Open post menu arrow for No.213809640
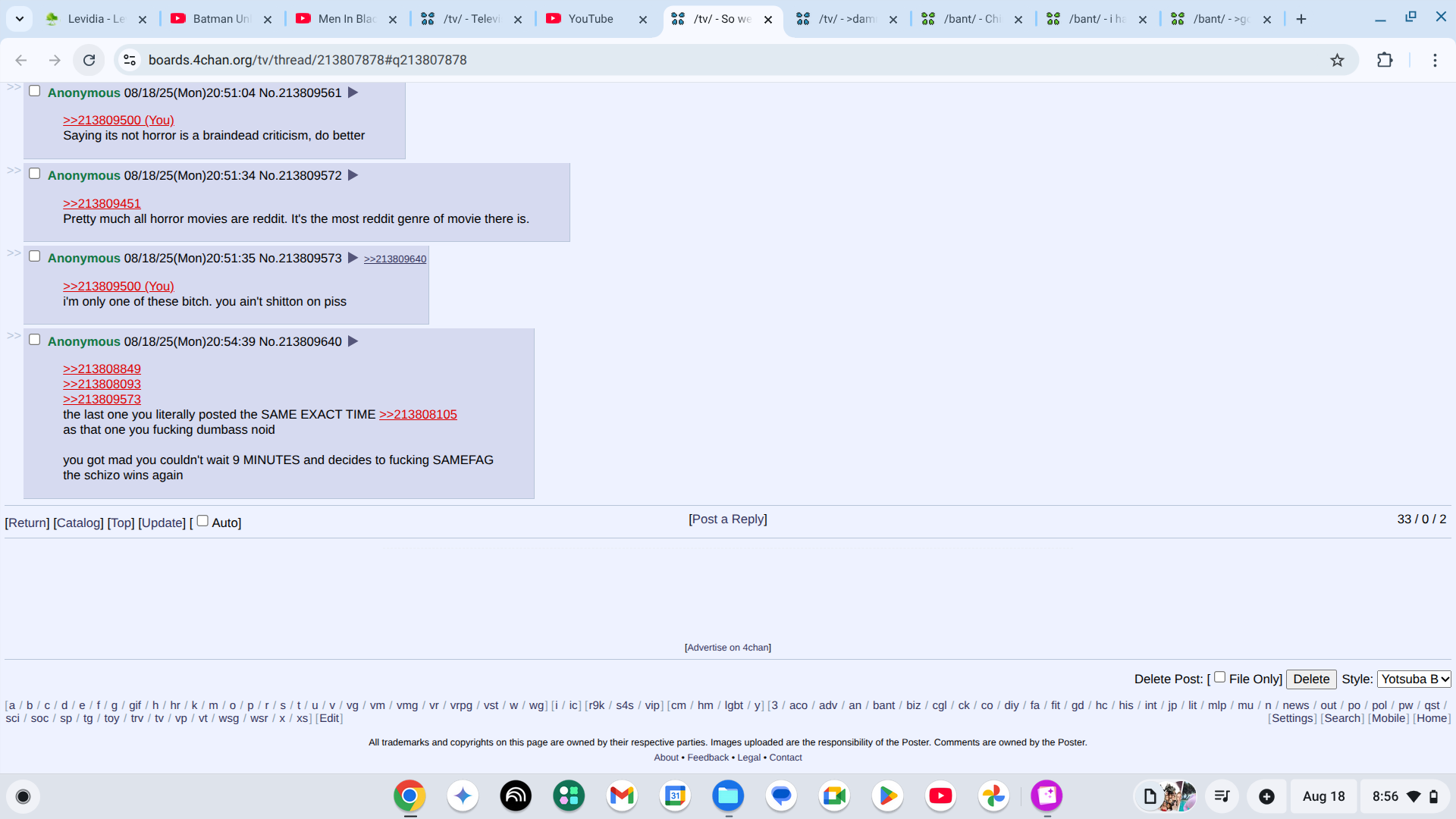1456x819 pixels. [353, 341]
